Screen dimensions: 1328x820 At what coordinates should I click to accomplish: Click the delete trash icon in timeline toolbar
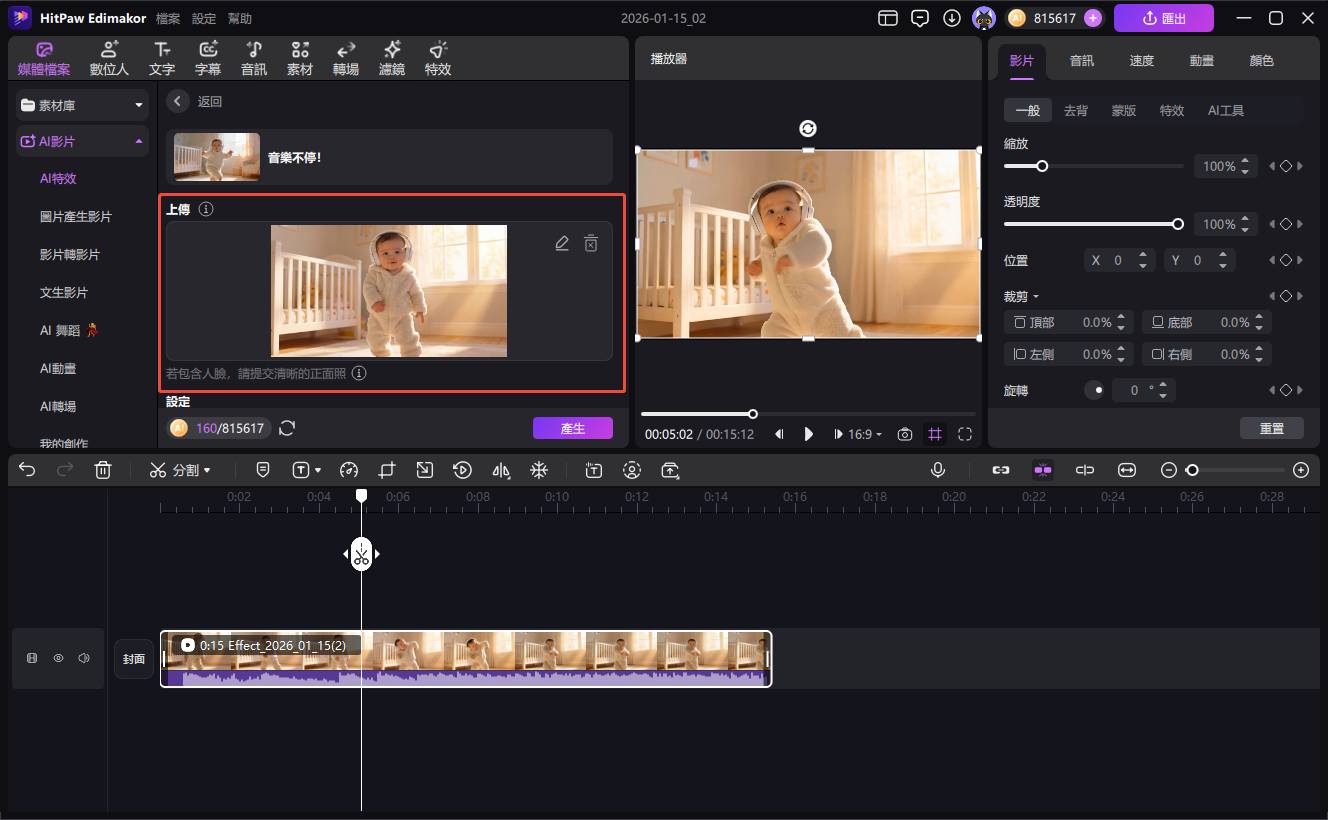(x=102, y=470)
